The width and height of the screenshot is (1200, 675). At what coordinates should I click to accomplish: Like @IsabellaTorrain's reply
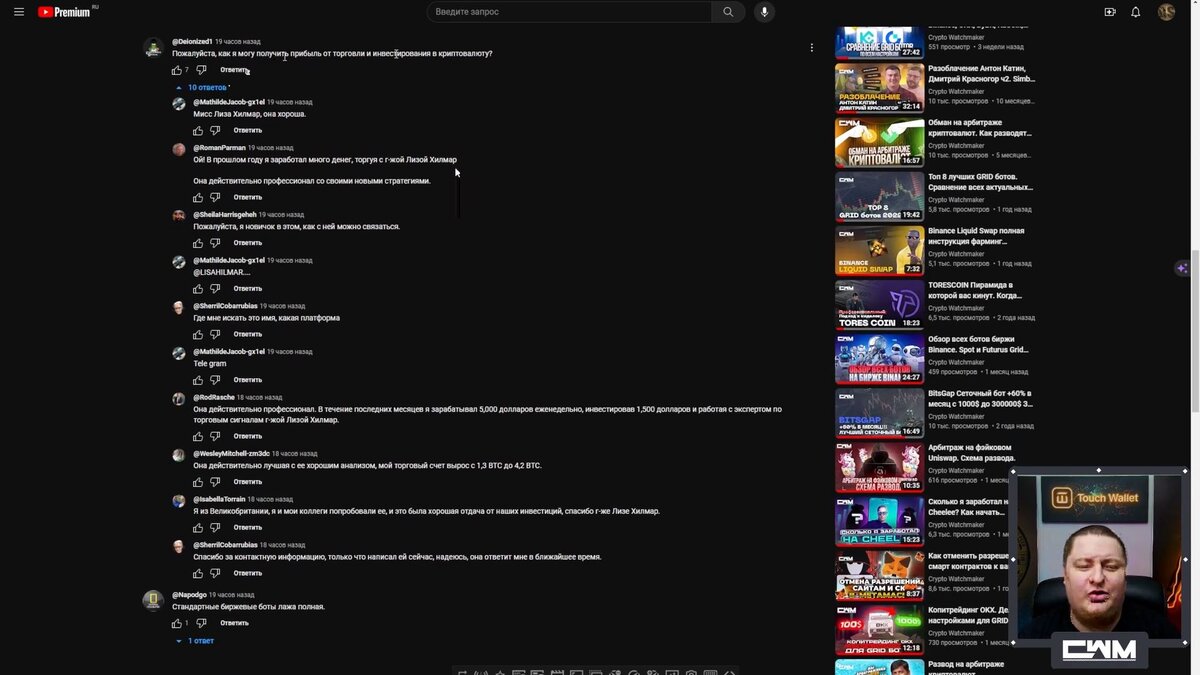point(198,527)
